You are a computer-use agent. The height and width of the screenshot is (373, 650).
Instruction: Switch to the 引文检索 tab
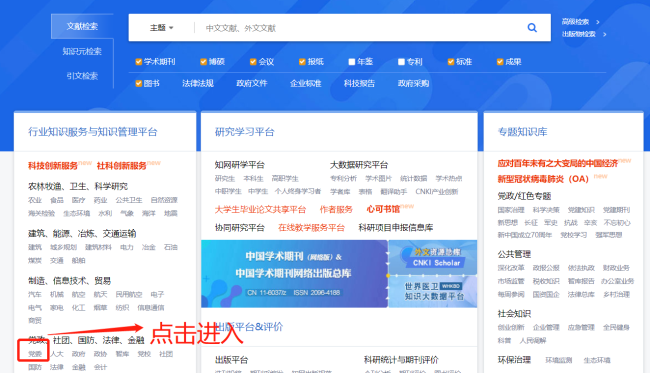click(82, 76)
